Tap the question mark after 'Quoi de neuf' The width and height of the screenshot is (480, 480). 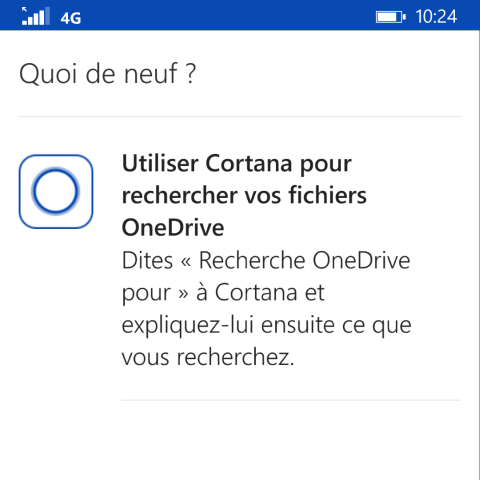click(191, 74)
